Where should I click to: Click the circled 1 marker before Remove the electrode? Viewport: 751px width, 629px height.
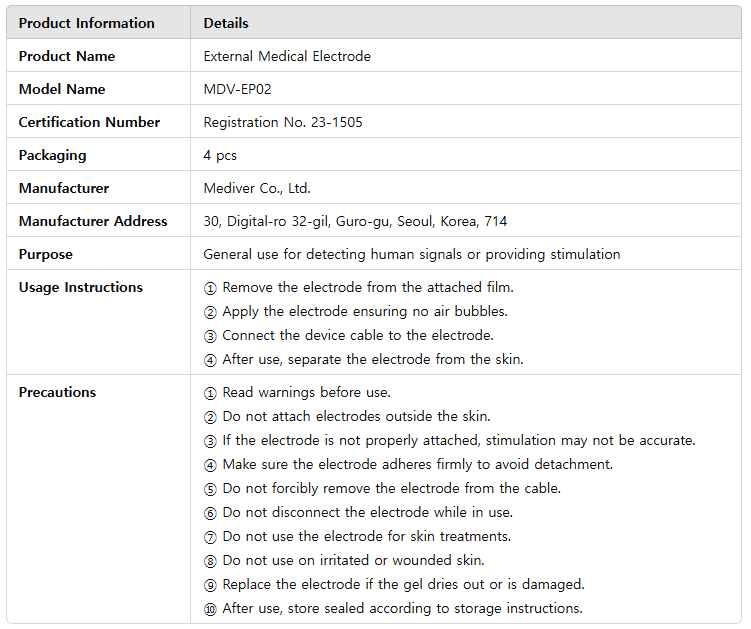tap(210, 288)
